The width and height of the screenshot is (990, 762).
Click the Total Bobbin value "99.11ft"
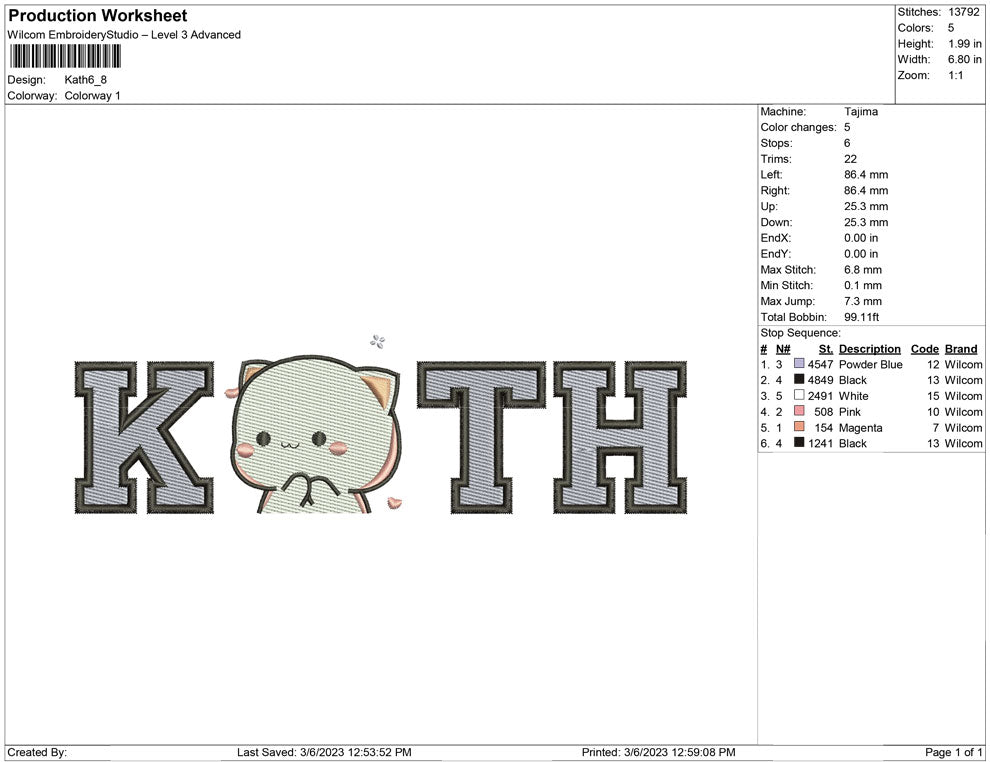click(862, 316)
